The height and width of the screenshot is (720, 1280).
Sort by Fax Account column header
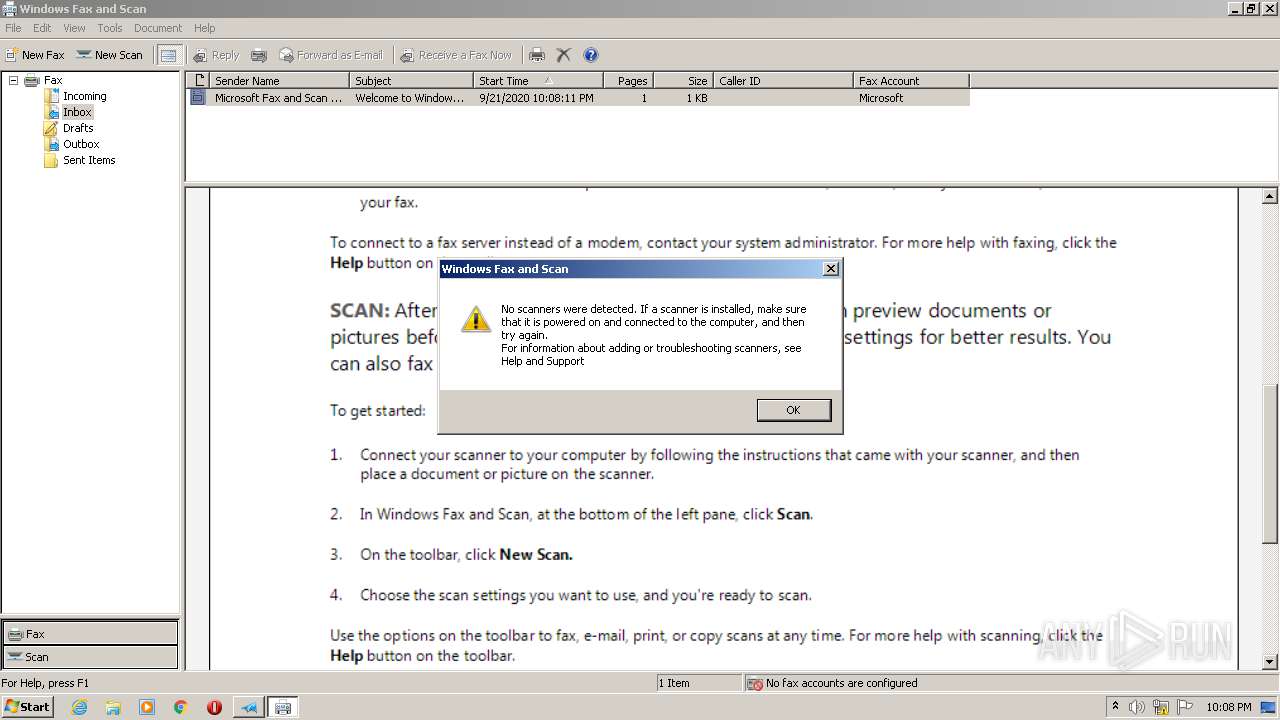pyautogui.click(x=911, y=81)
